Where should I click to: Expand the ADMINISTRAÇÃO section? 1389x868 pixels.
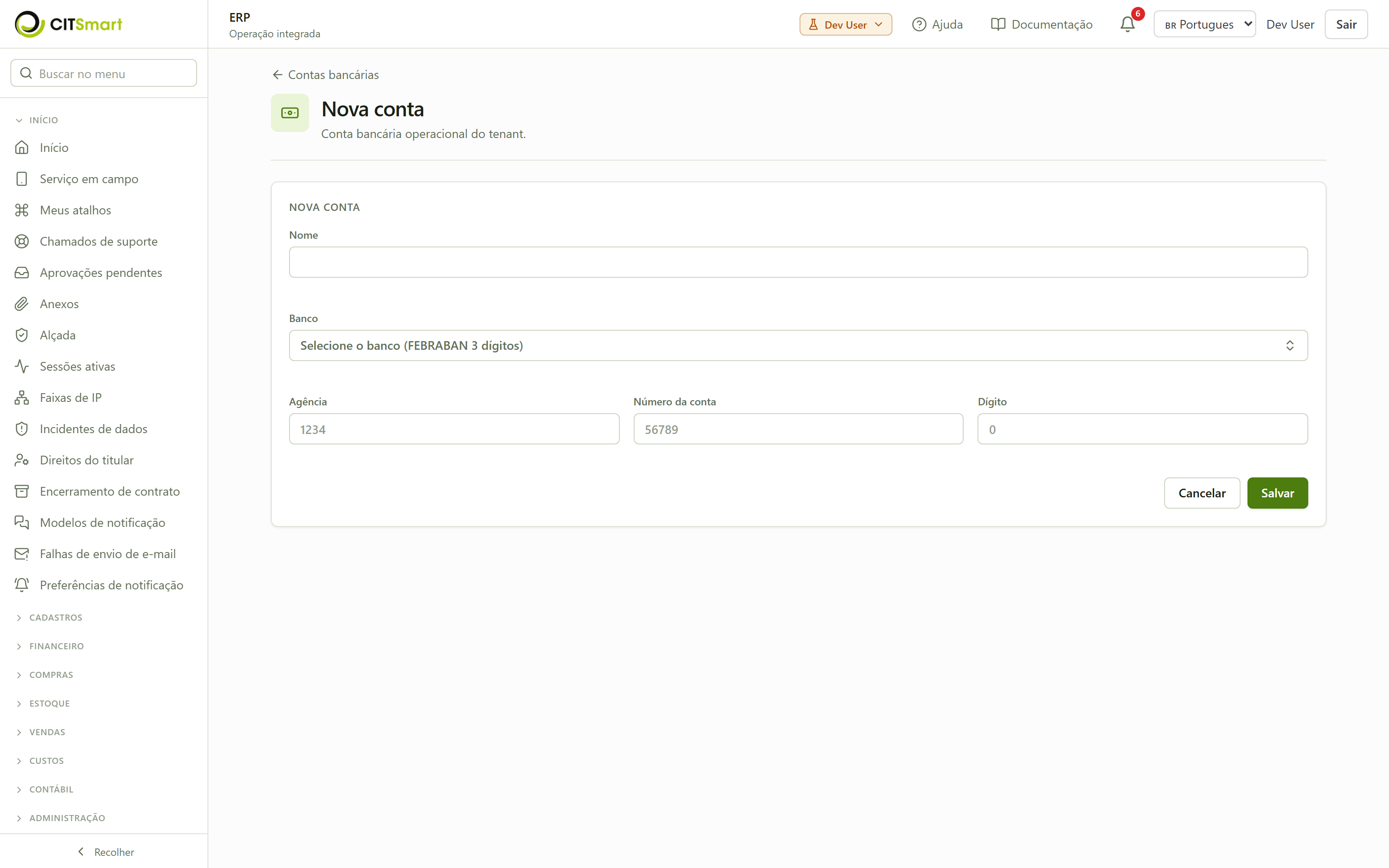point(61,819)
